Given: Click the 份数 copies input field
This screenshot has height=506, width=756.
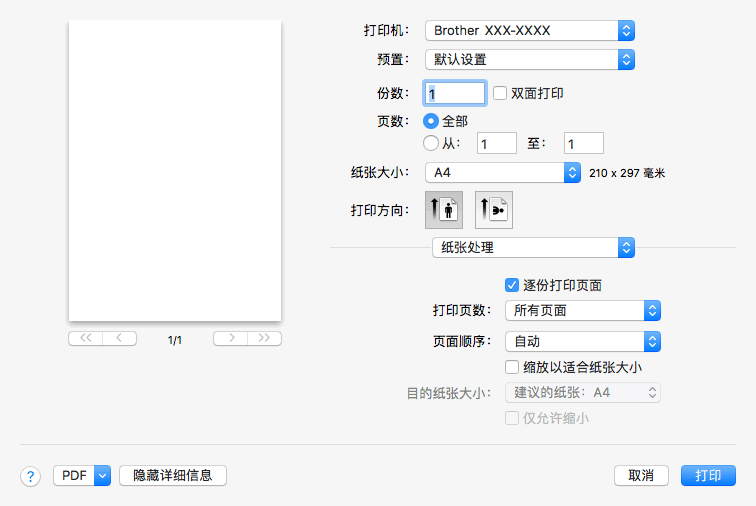Looking at the screenshot, I should click(455, 93).
